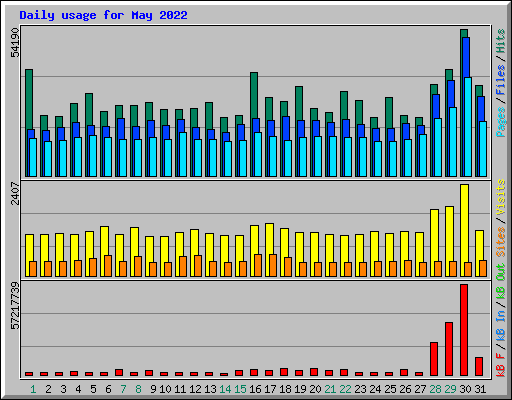Screen dimensions: 512x400
Task: Select day 11 on the x-axis
Action: point(180,389)
